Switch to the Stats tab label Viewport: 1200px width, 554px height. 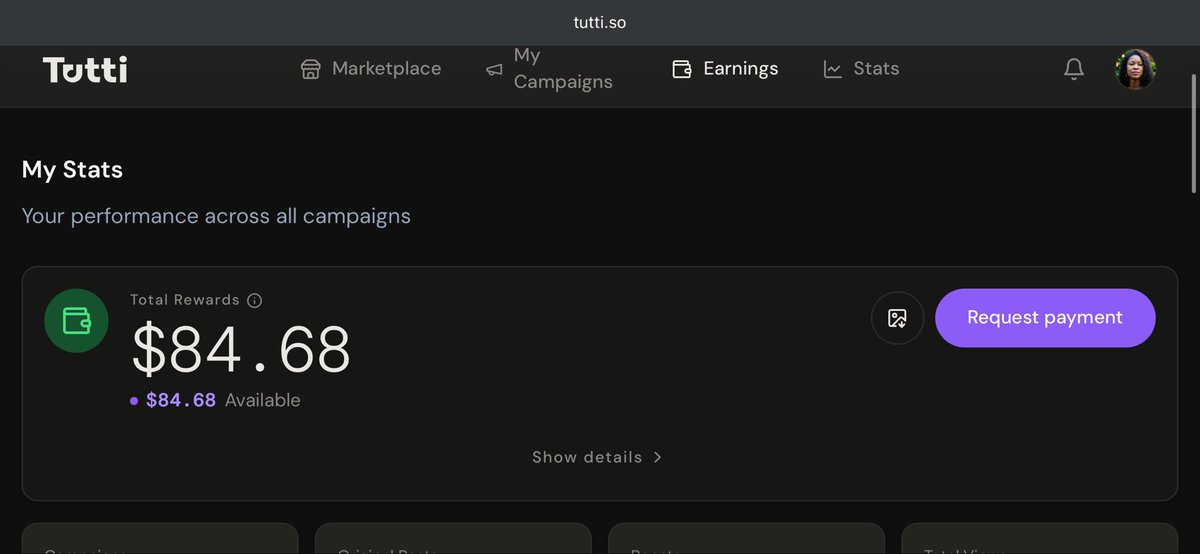876,69
